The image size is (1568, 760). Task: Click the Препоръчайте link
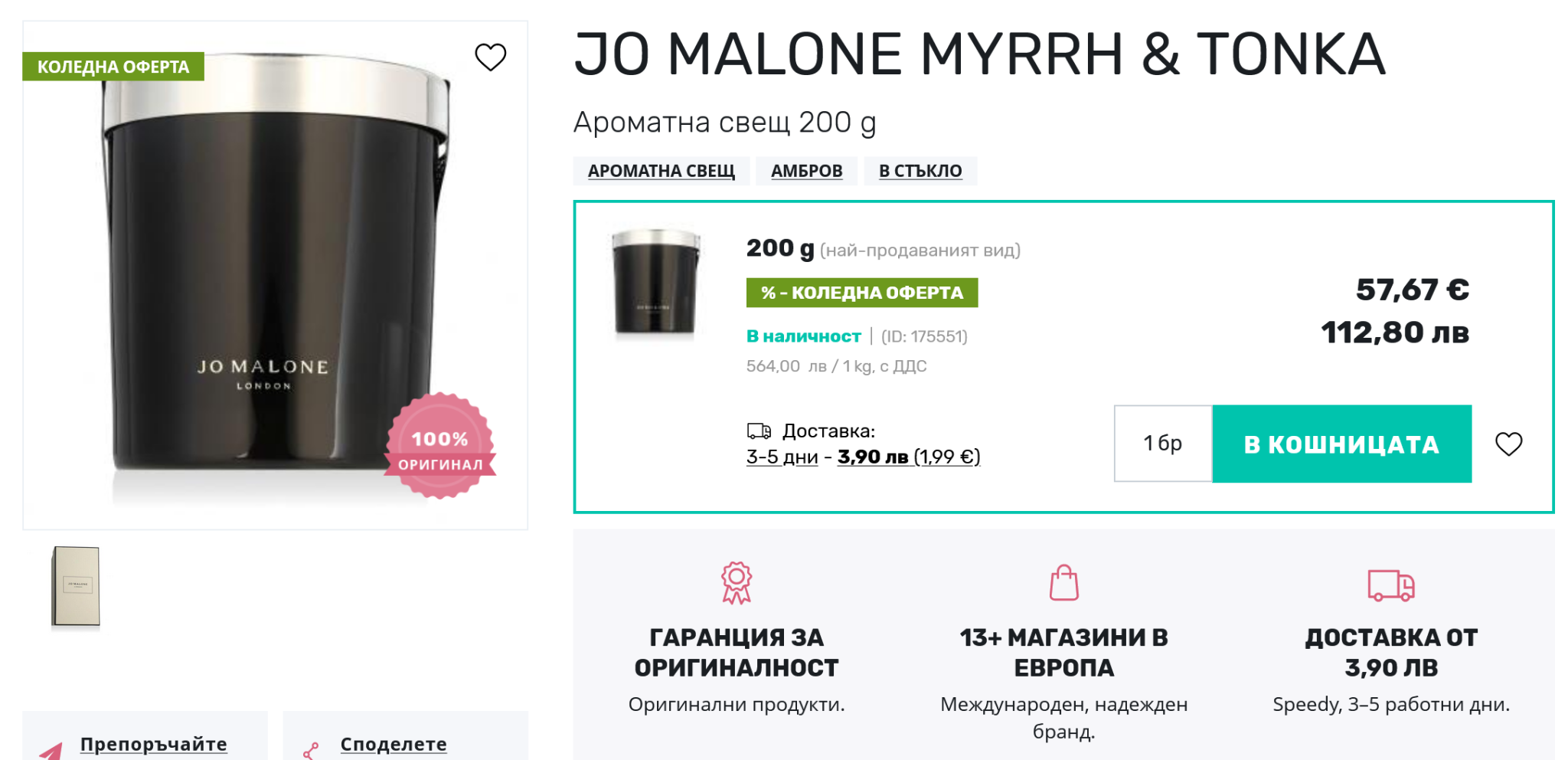tap(153, 744)
